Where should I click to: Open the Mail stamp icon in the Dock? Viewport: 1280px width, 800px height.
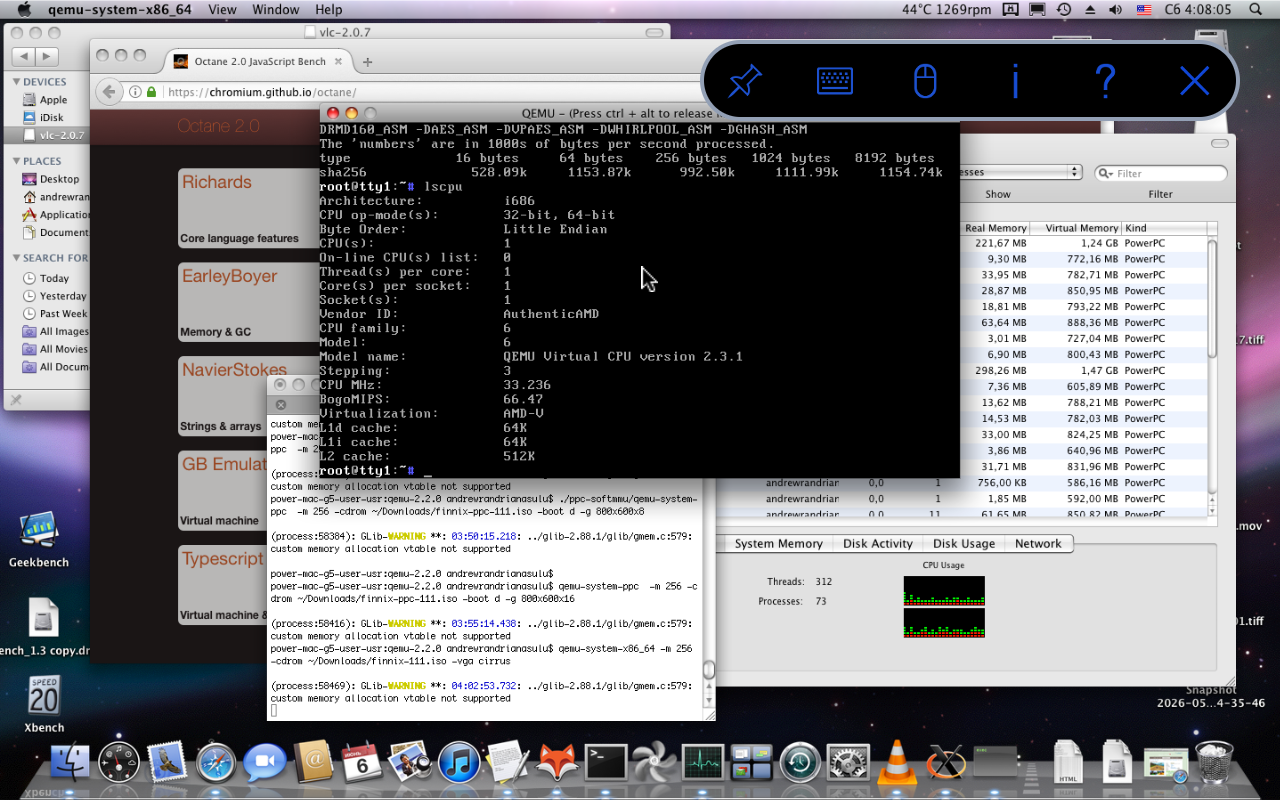(167, 762)
